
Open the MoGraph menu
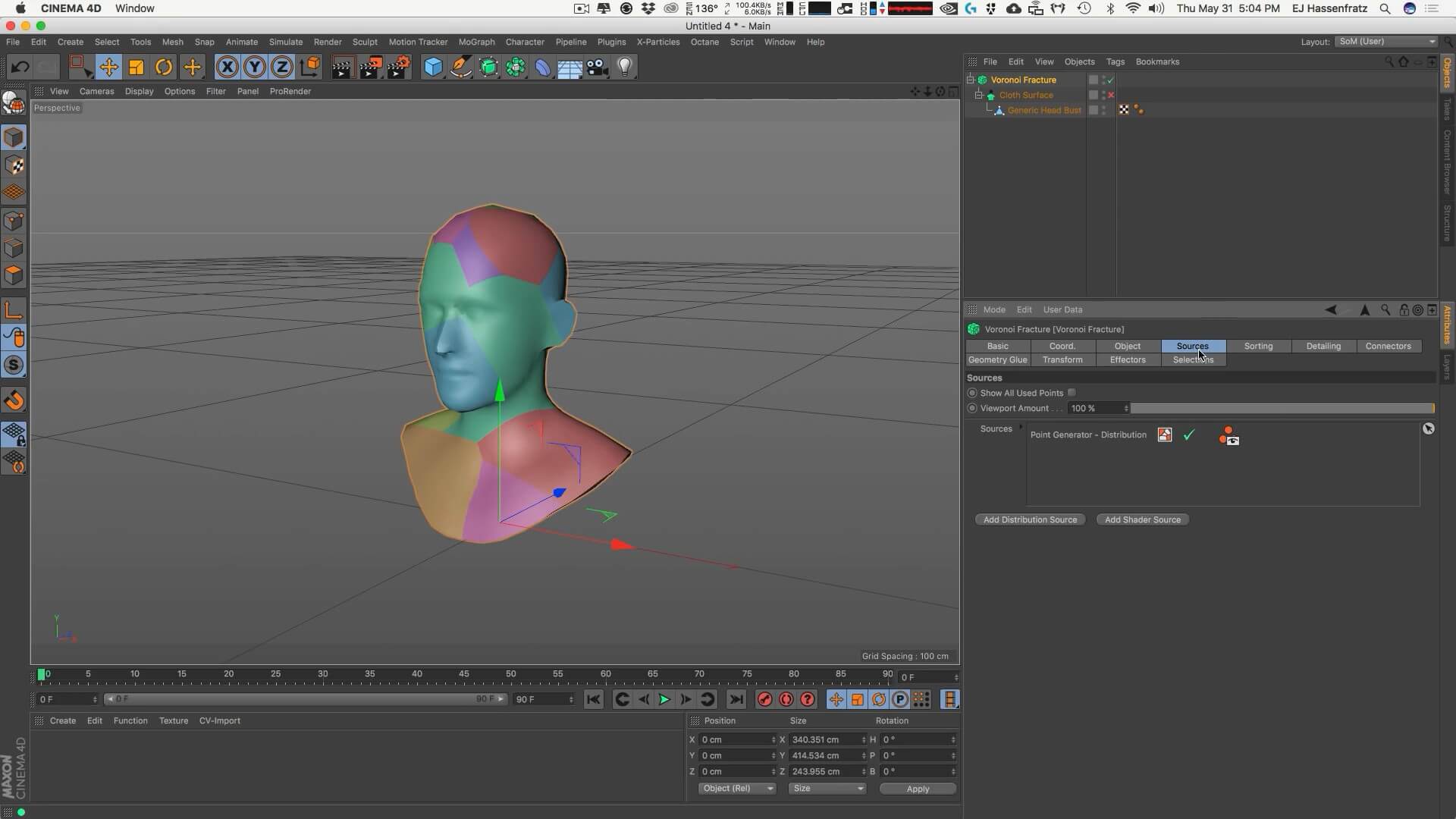[476, 42]
